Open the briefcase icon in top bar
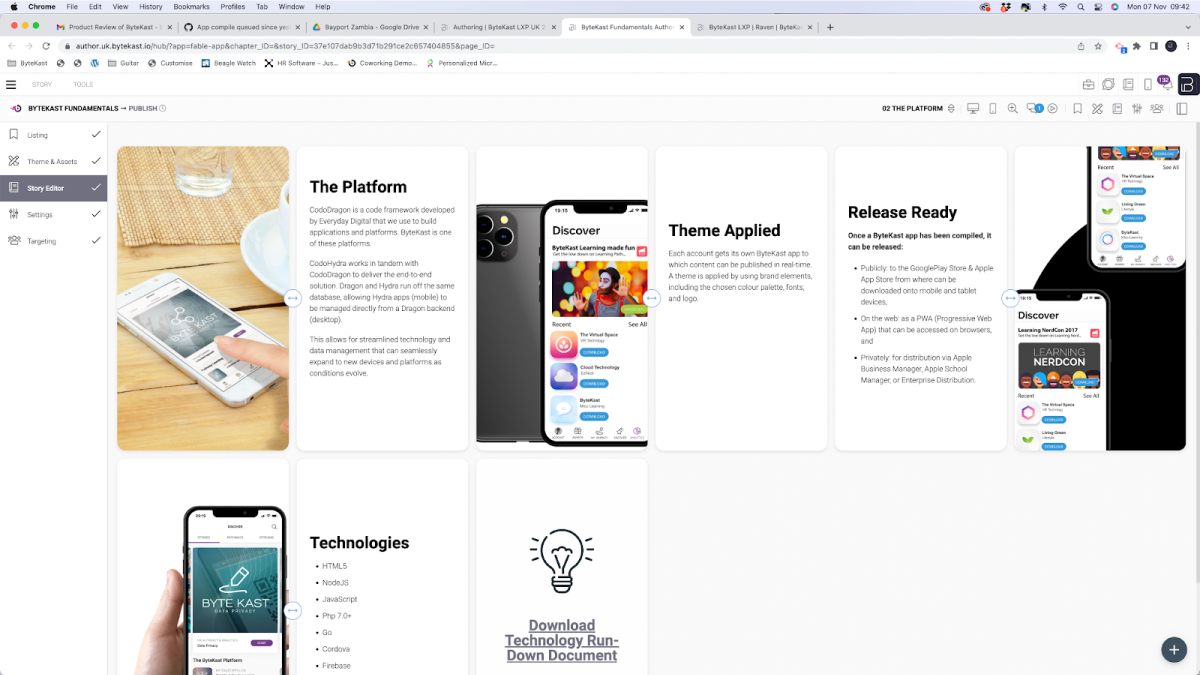The height and width of the screenshot is (675, 1200). (1089, 85)
